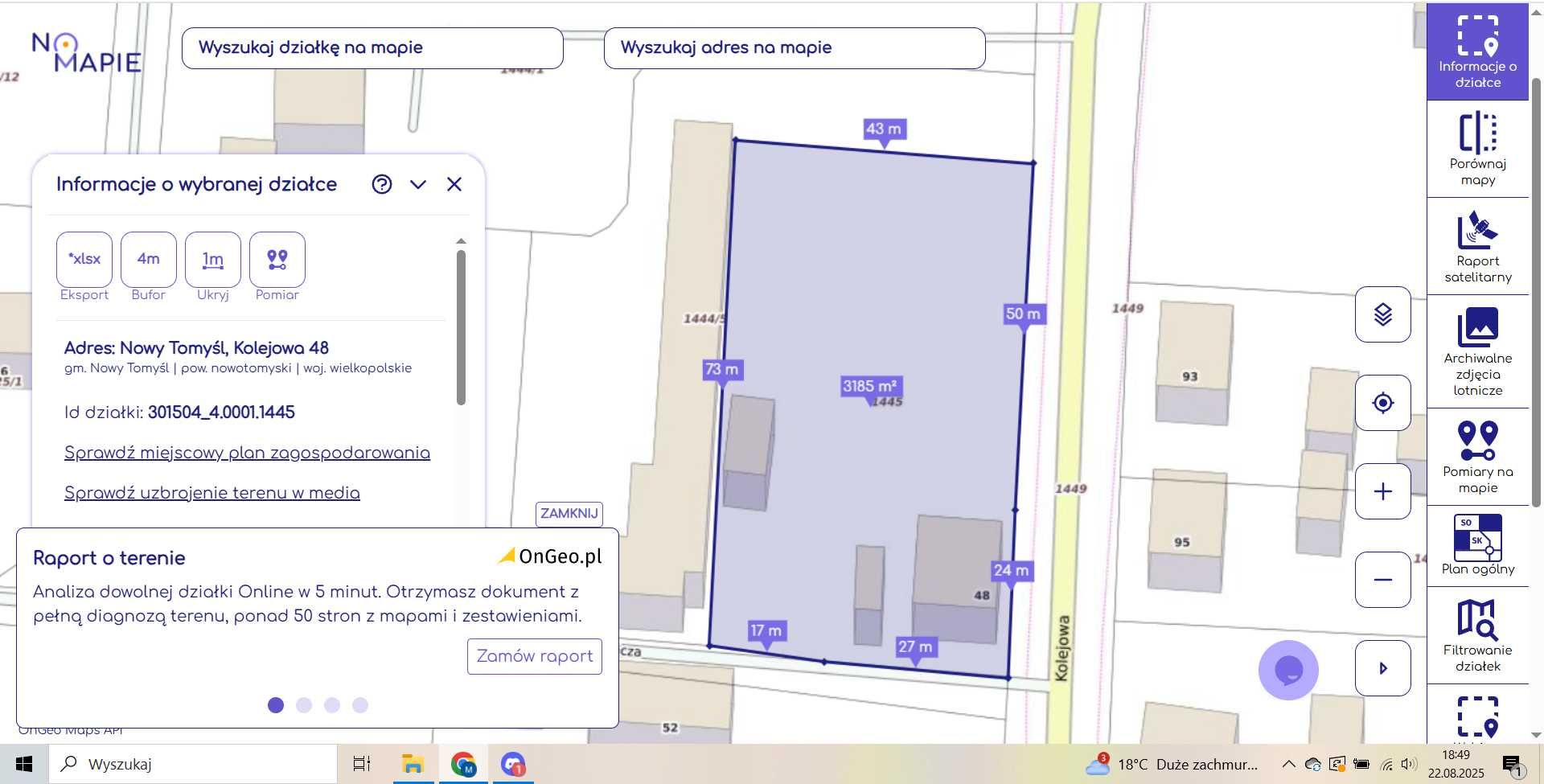Click the 50 m edge label
The image size is (1544, 784).
[1023, 314]
